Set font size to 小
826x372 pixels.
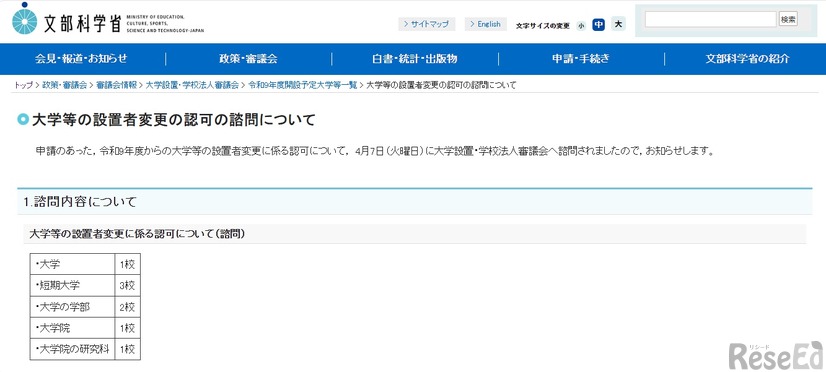click(x=581, y=25)
